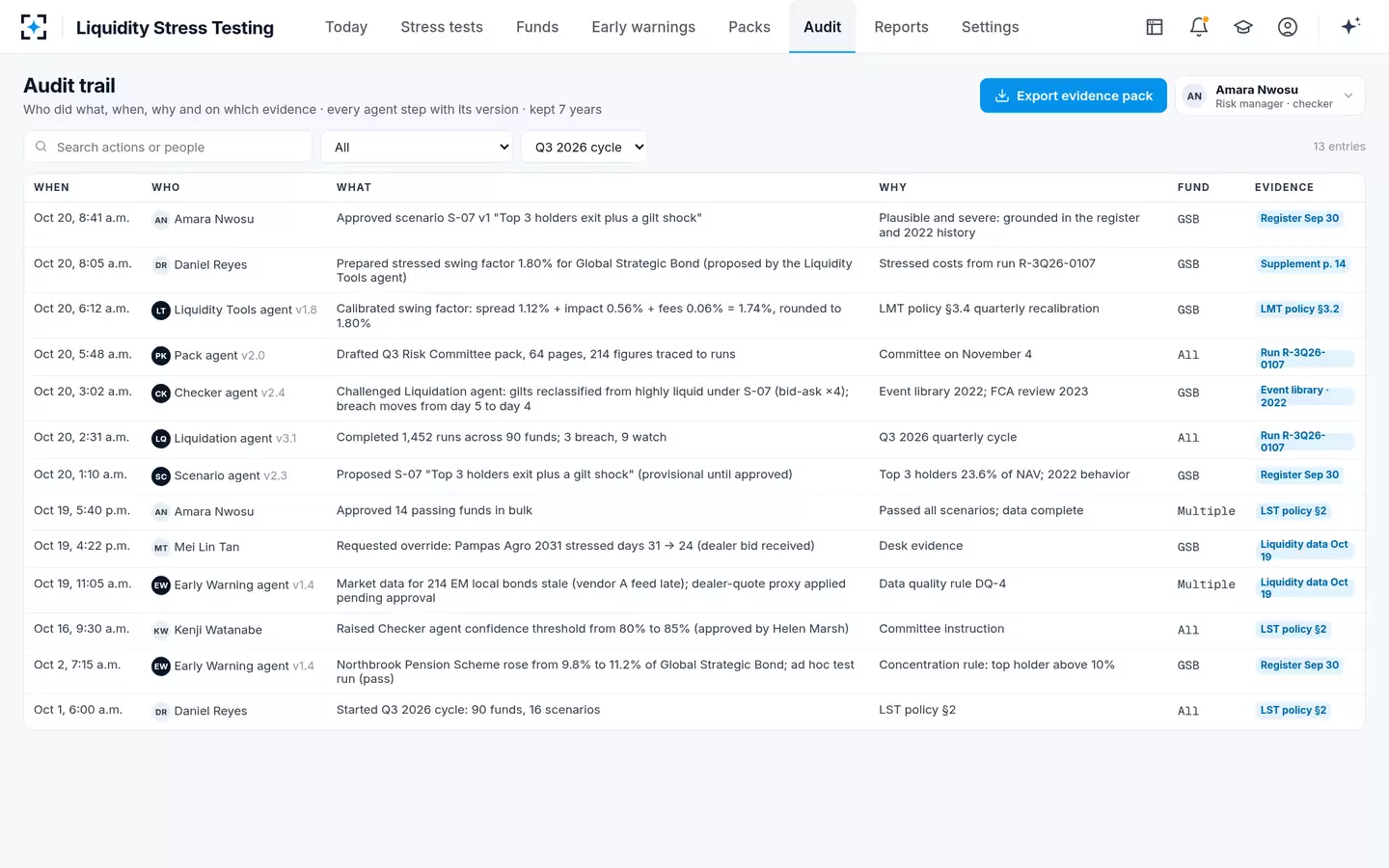Image resolution: width=1389 pixels, height=868 pixels.
Task: Open the user account icon
Action: pyautogui.click(x=1288, y=27)
